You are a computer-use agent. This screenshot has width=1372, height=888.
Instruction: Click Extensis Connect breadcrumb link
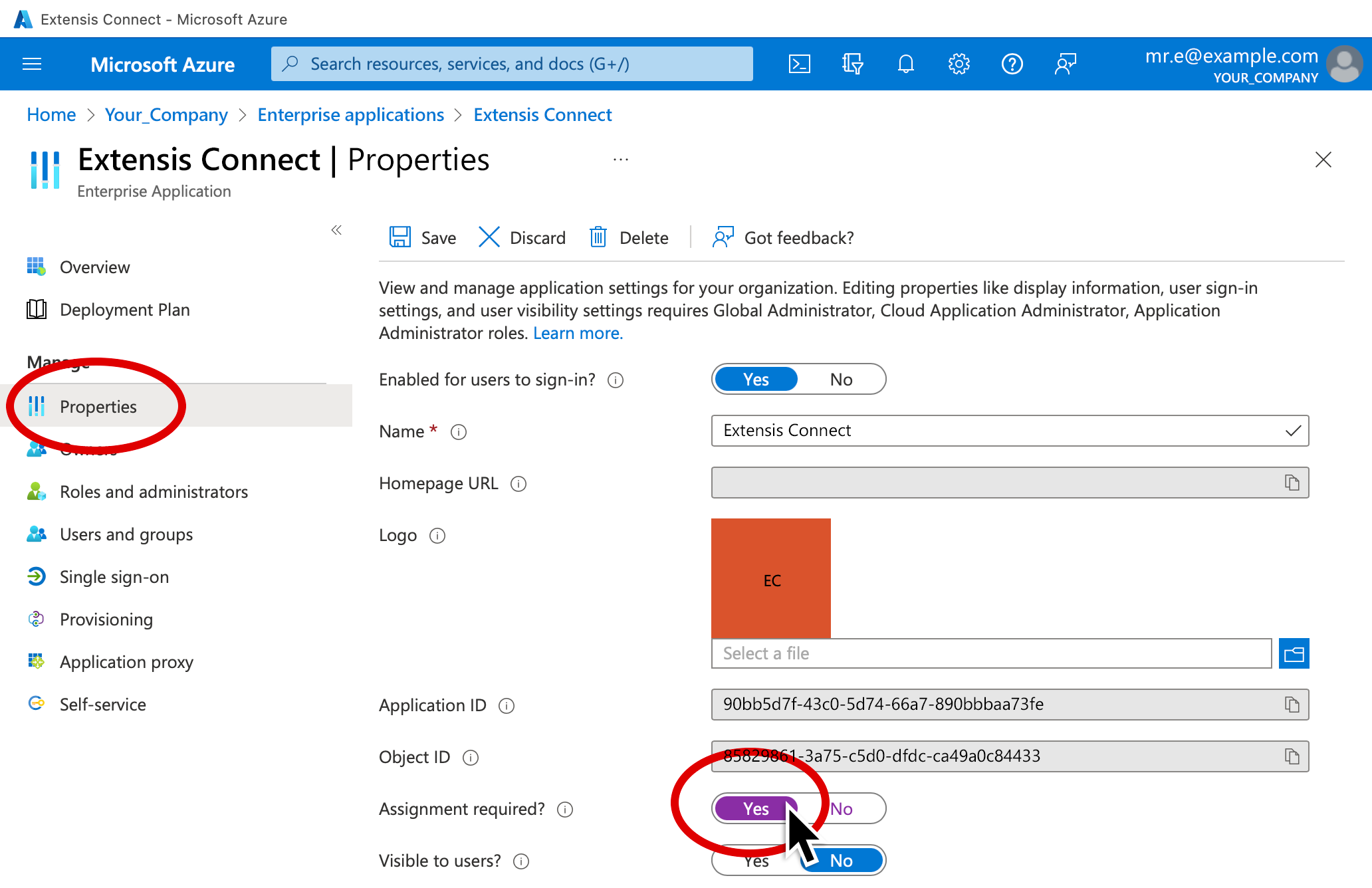pyautogui.click(x=542, y=114)
